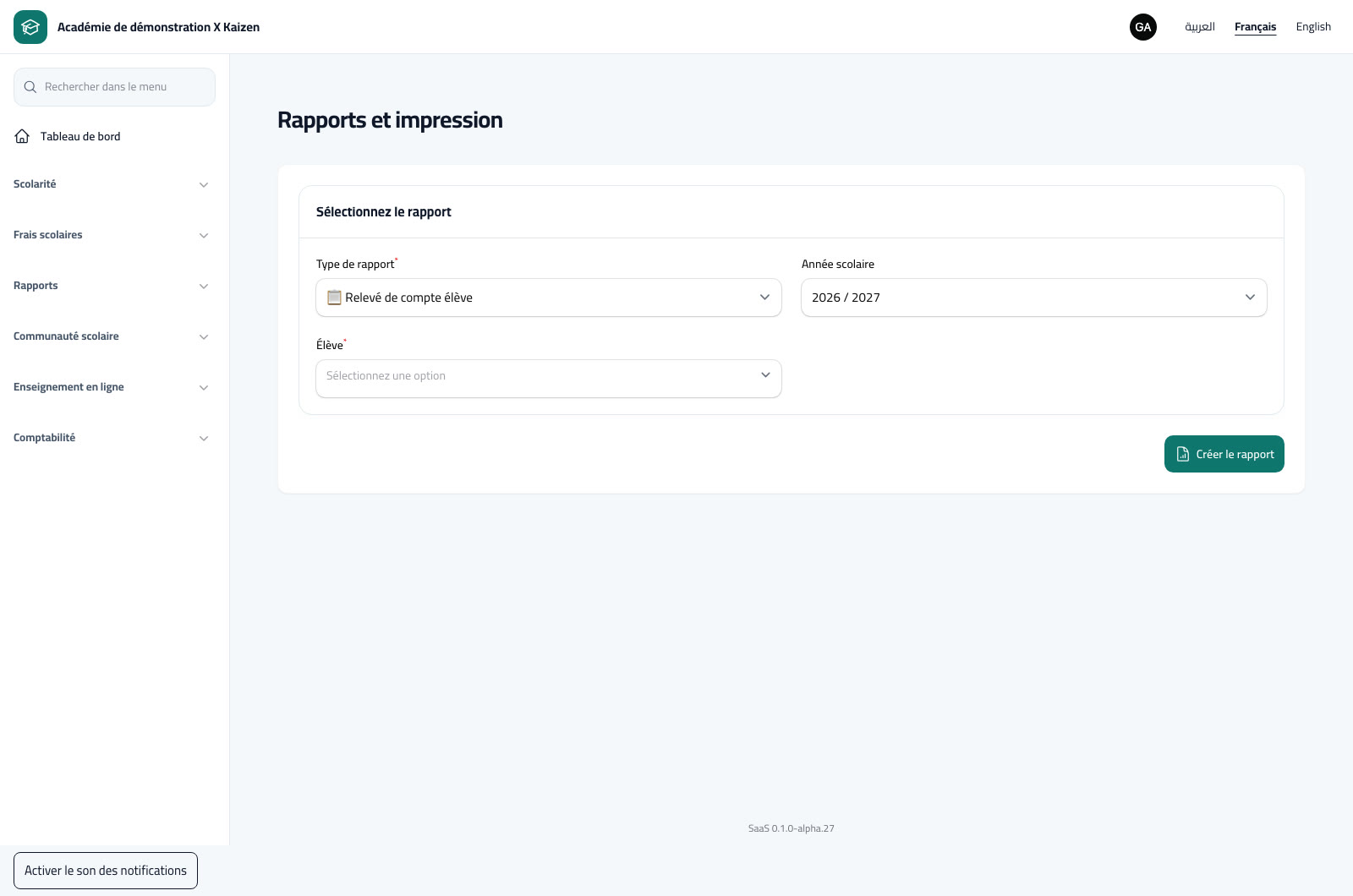Click the academy graduation cap logo
This screenshot has width=1353, height=896.
tap(30, 27)
